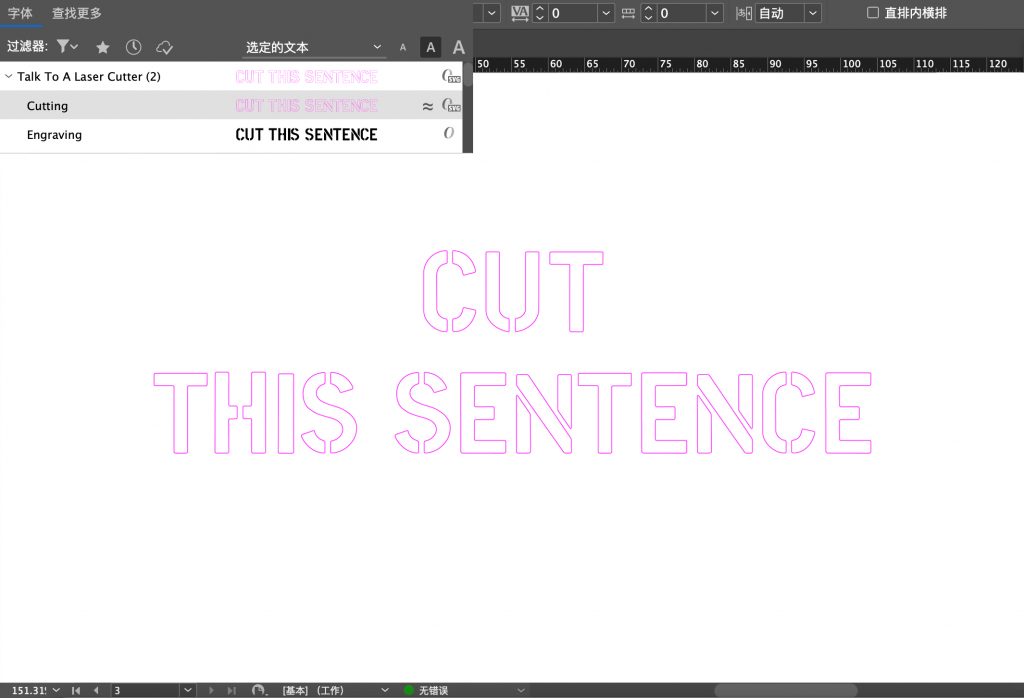Open the 选定的文本 sample text dropdown
The image size is (1024, 698).
click(x=313, y=47)
